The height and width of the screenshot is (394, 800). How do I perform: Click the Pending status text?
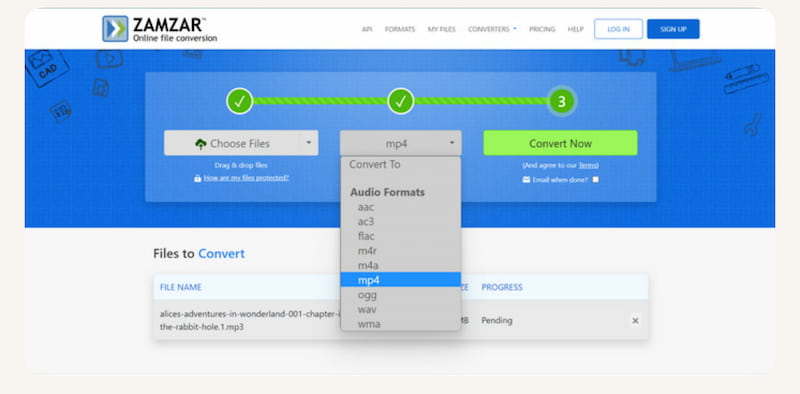[x=496, y=321]
